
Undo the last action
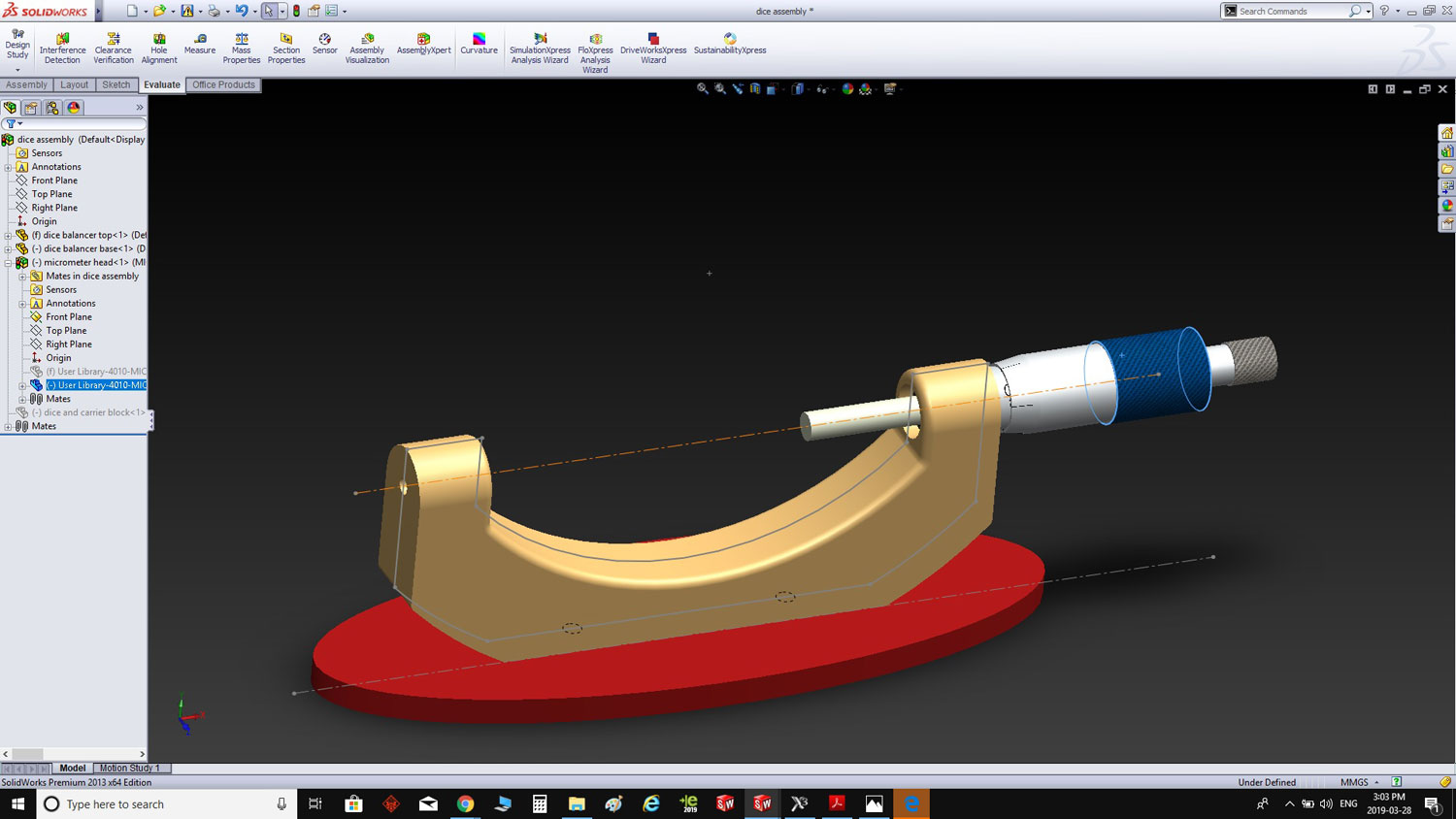tap(242, 11)
